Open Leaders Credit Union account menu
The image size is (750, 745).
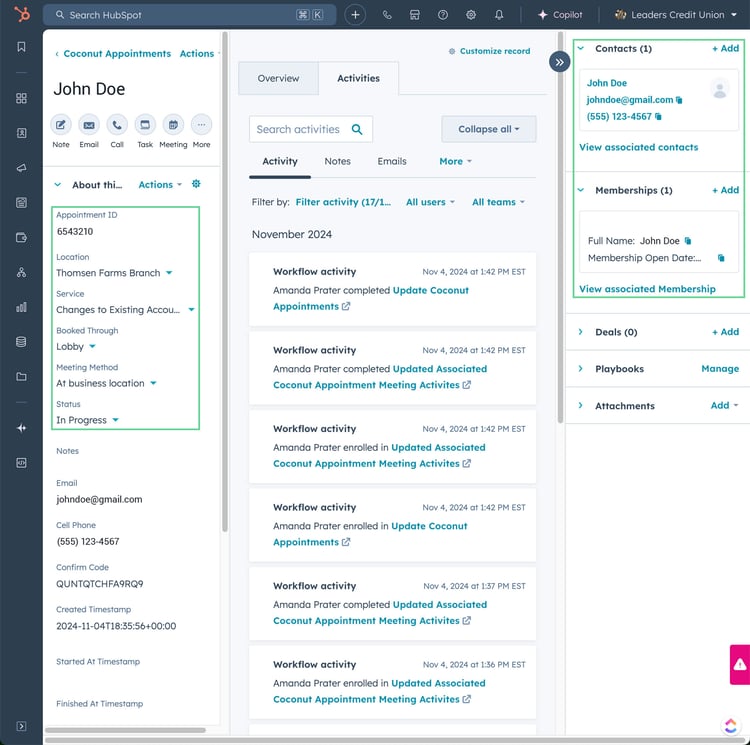(x=675, y=15)
